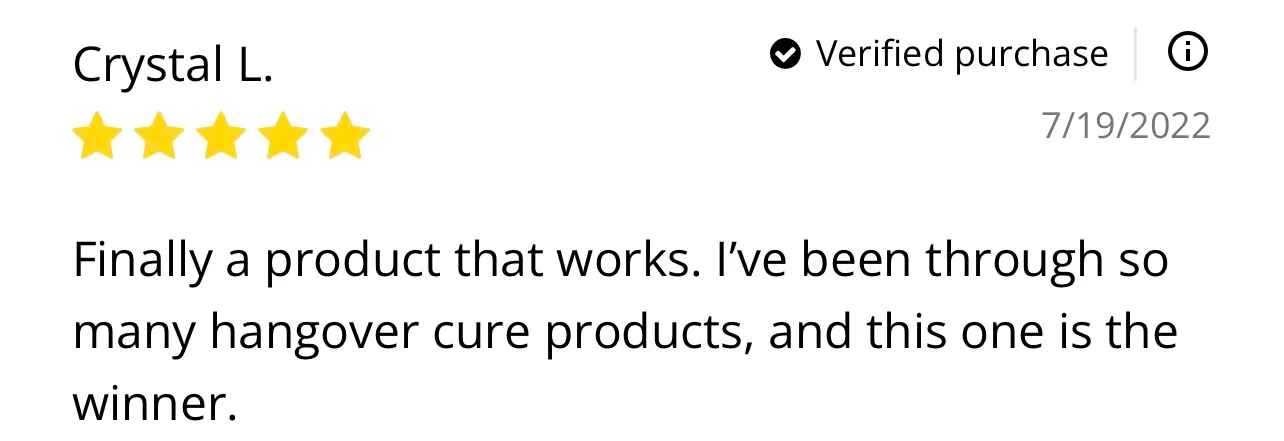Image resolution: width=1284 pixels, height=441 pixels.
Task: Click the reviewer's last initial "L."
Action: click(x=253, y=66)
